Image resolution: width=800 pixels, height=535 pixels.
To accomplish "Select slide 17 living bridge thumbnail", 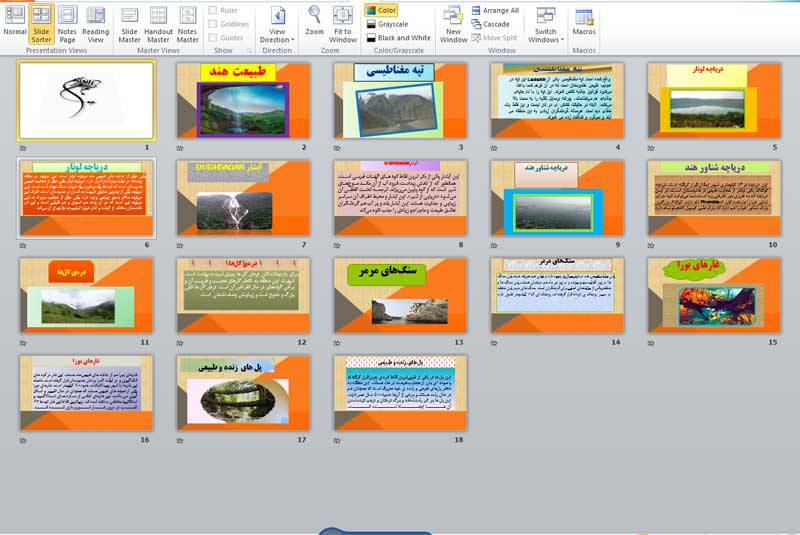I will coord(243,393).
